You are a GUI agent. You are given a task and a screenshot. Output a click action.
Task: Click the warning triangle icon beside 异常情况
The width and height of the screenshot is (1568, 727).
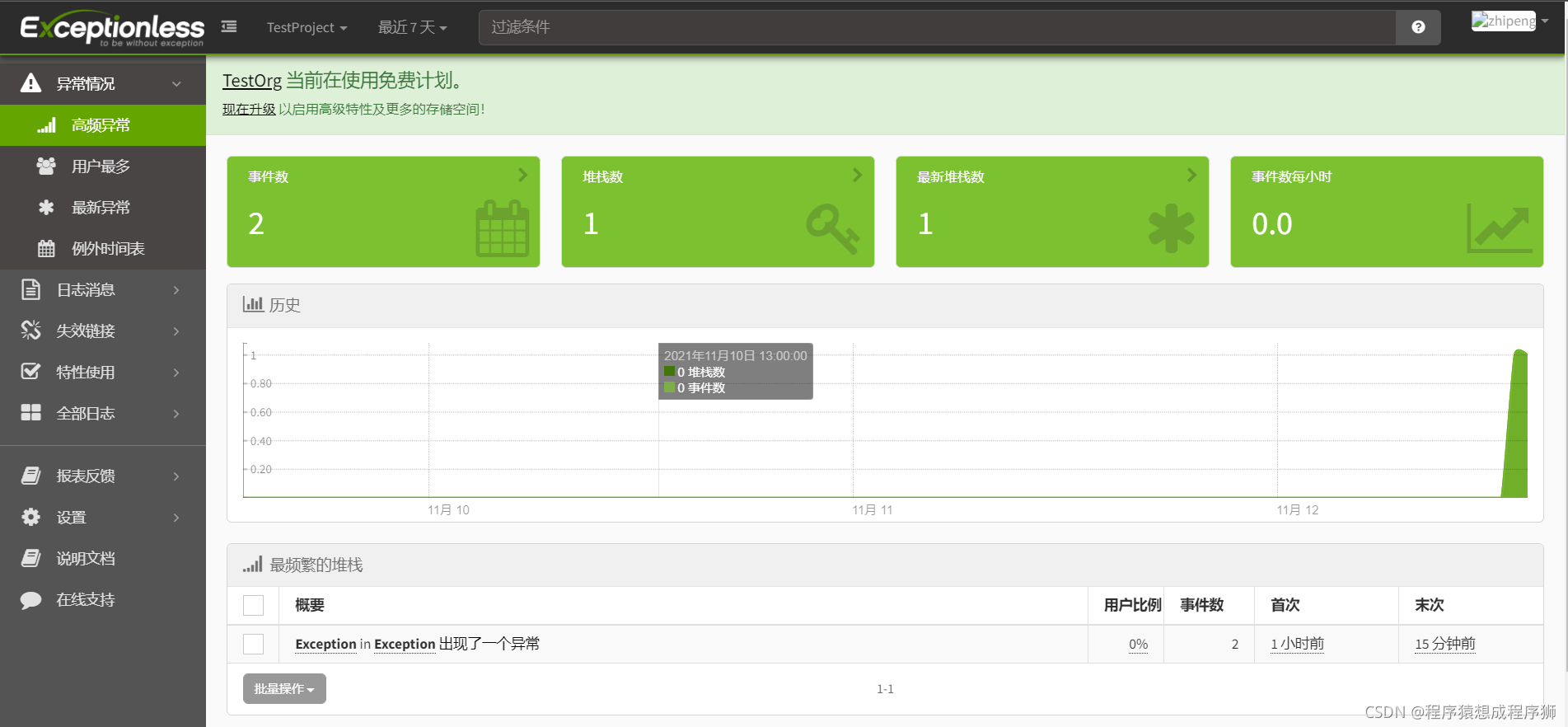pyautogui.click(x=30, y=82)
